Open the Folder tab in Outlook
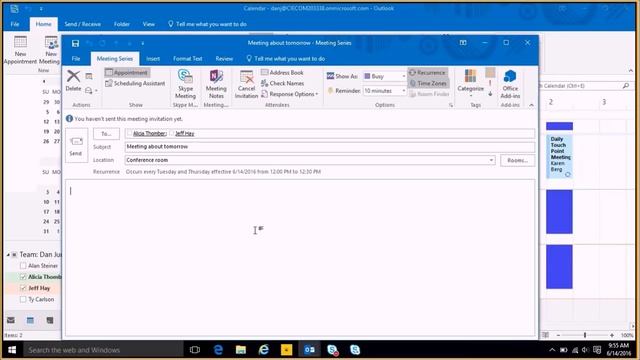 [x=122, y=24]
